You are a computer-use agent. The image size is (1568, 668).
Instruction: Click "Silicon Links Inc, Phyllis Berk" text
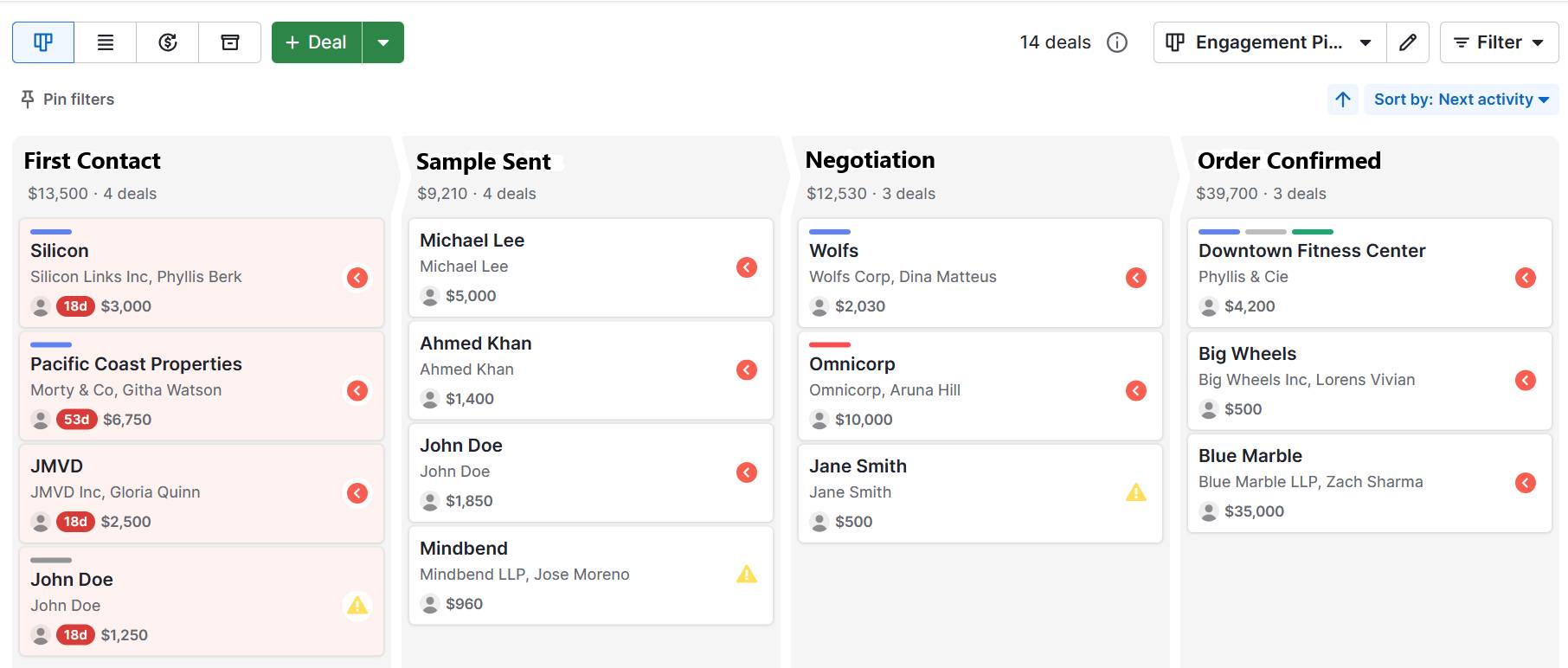tap(136, 277)
